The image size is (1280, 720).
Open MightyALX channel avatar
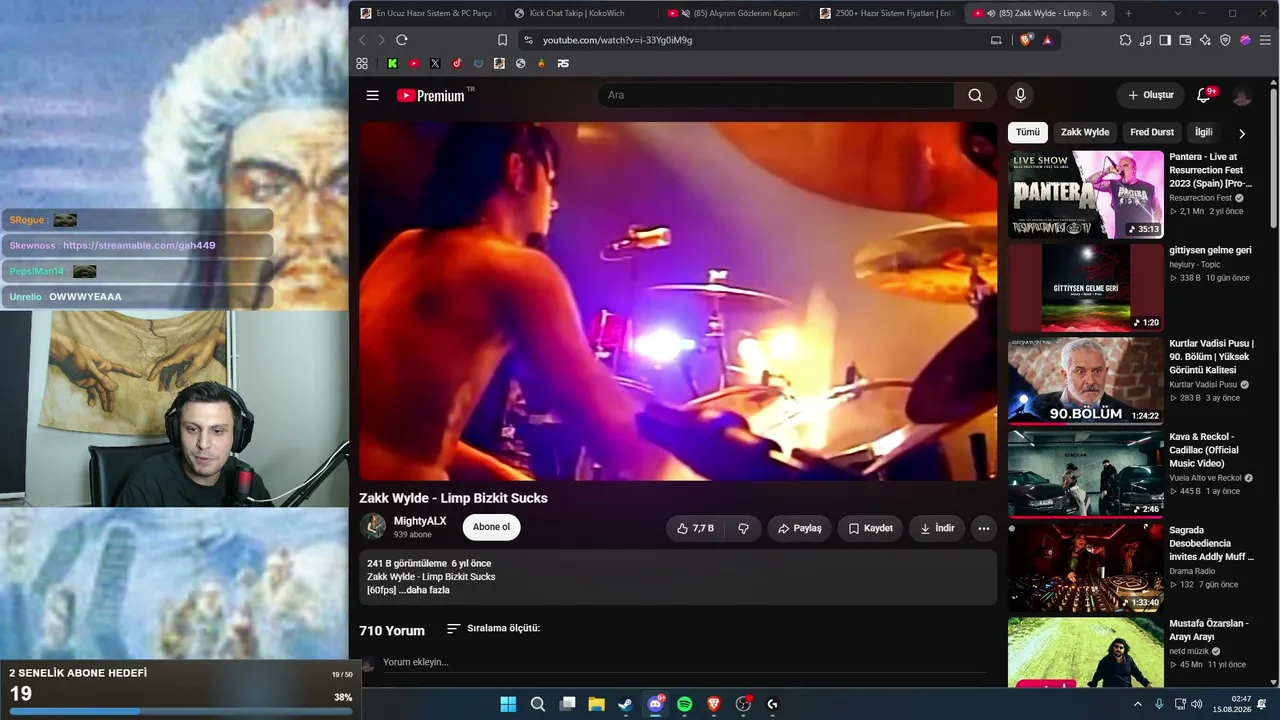[x=373, y=527]
